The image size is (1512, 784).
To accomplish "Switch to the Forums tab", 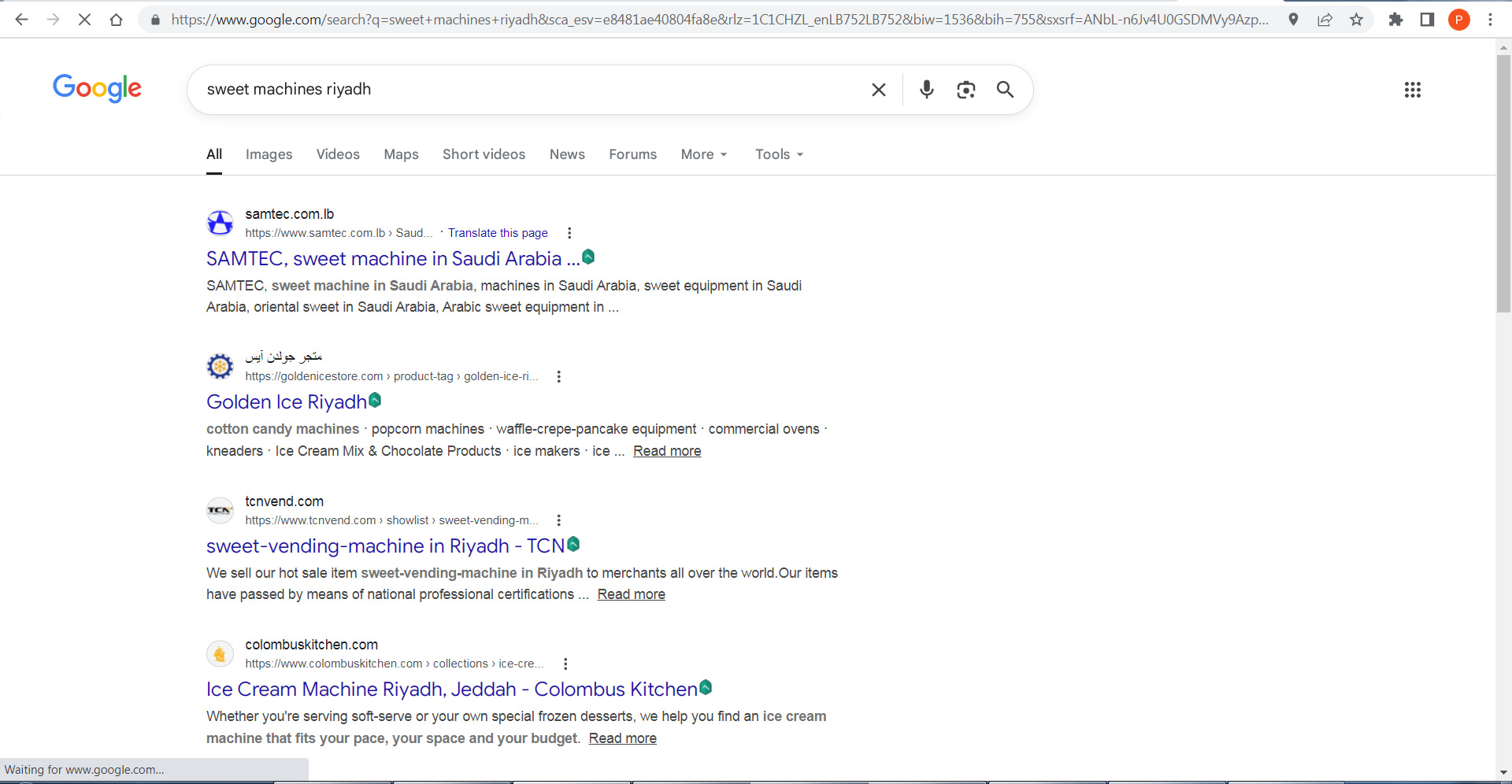I will (632, 154).
